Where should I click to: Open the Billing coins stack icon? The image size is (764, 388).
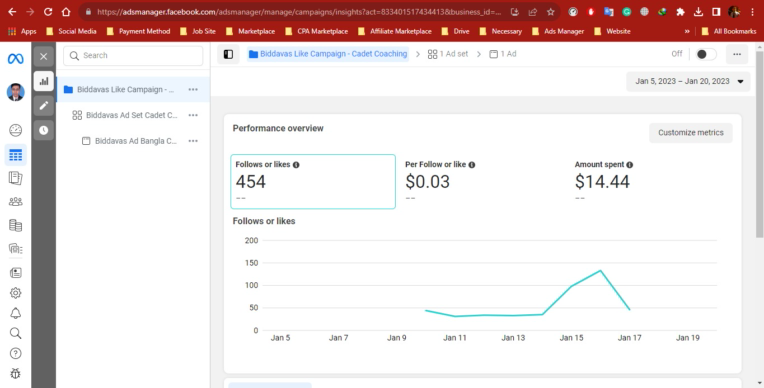16,225
